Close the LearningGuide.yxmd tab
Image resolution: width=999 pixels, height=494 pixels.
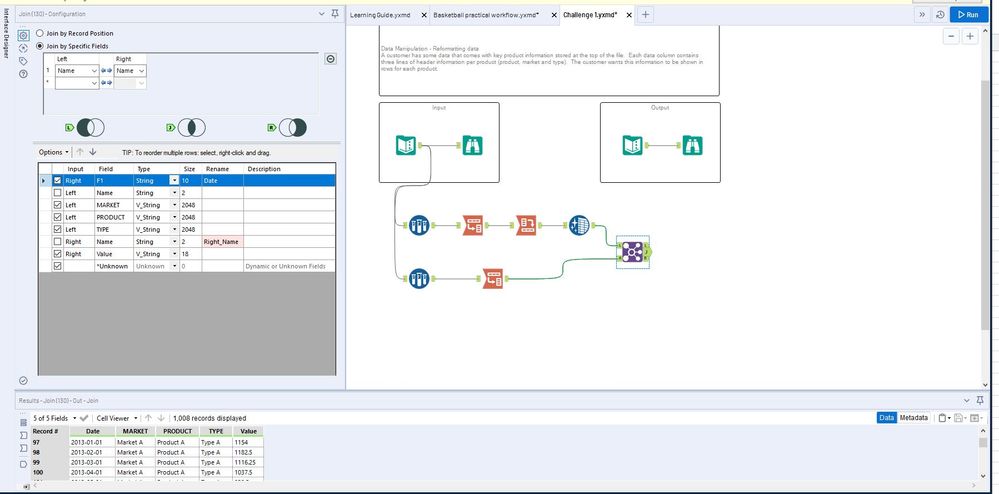tap(424, 15)
